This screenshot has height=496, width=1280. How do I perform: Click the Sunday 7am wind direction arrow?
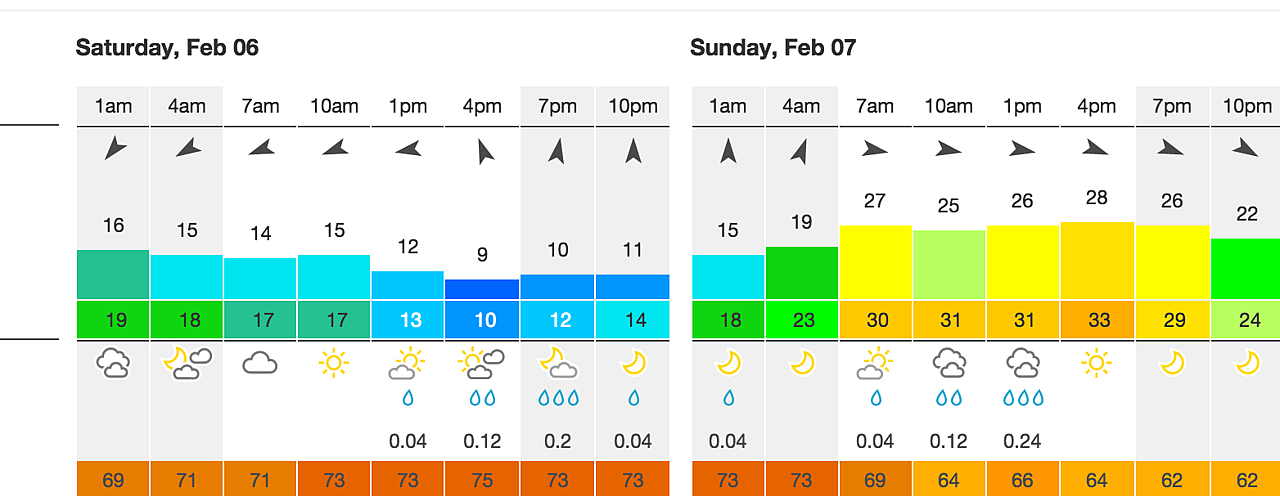coord(875,150)
